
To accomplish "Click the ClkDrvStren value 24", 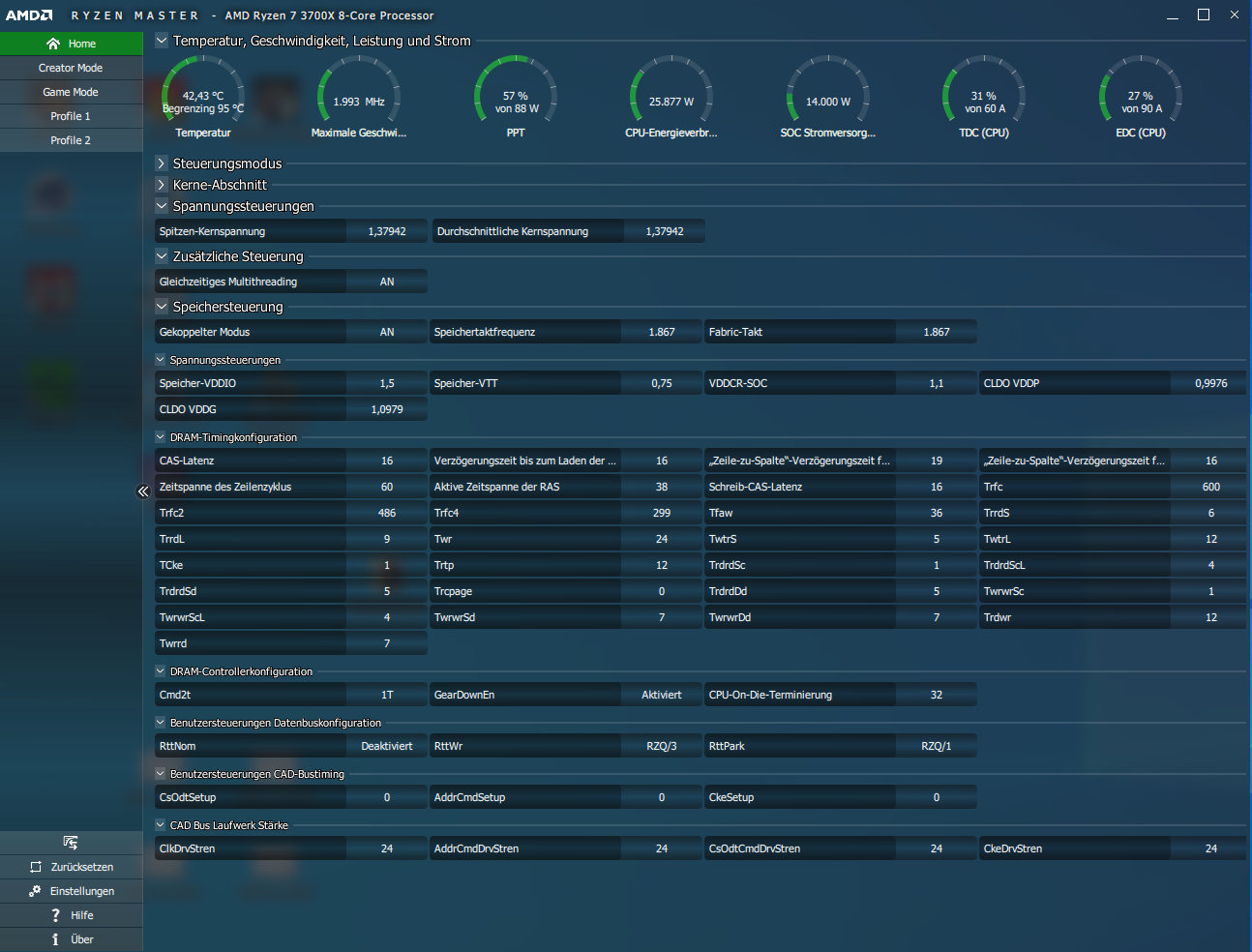I will (x=387, y=848).
